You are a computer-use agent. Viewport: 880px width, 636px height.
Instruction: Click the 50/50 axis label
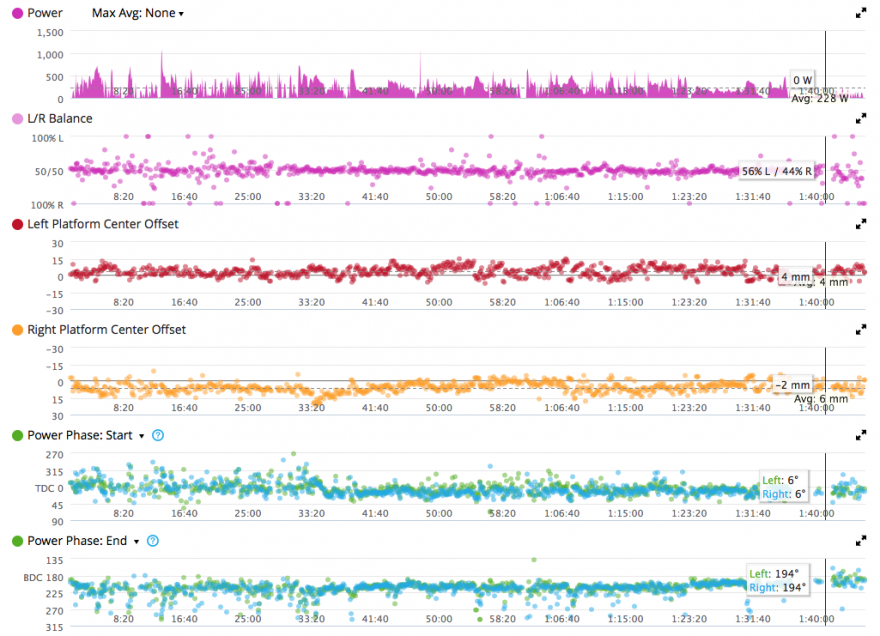tap(49, 171)
